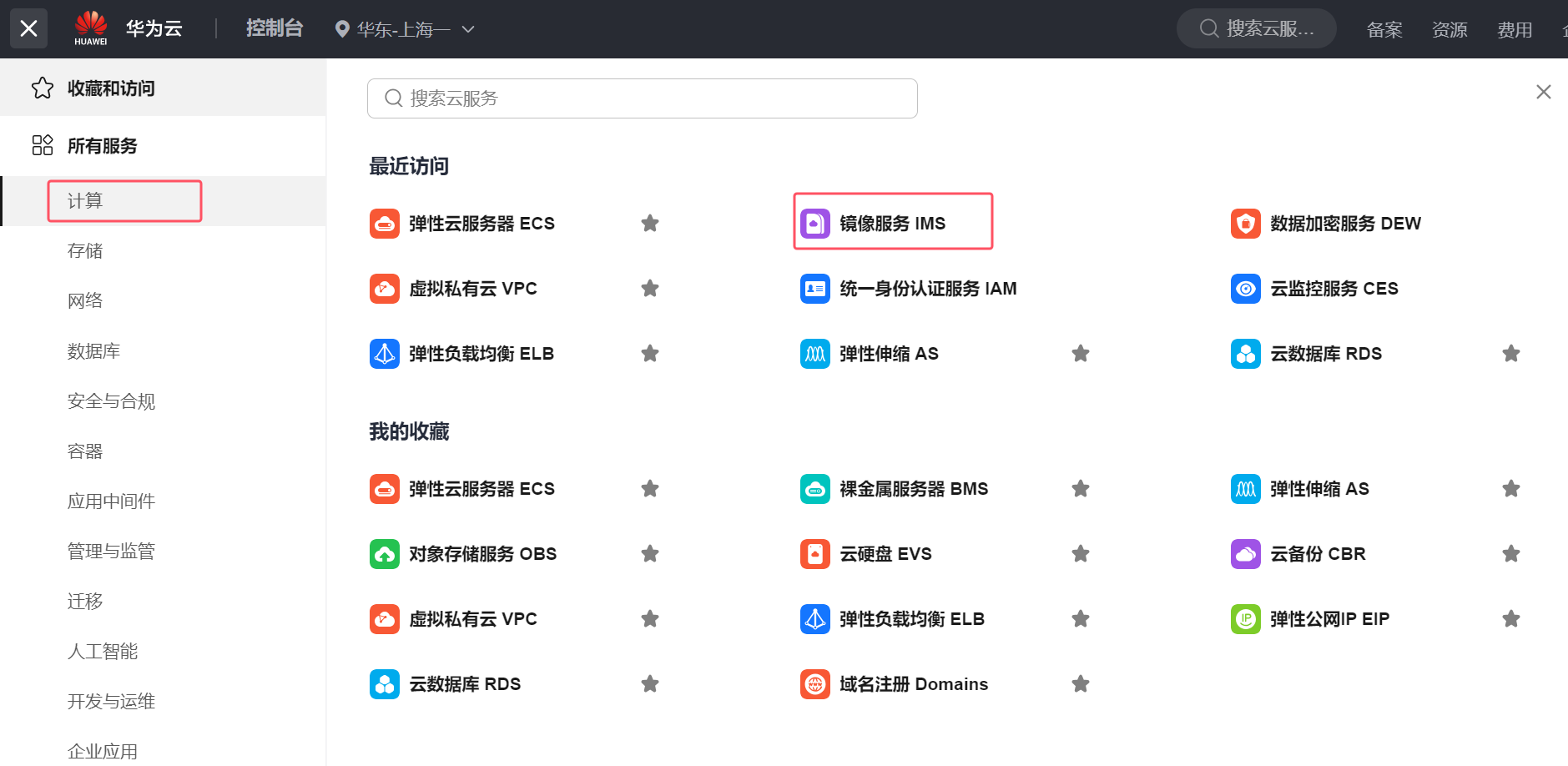Close the menu with top-left X button
The width and height of the screenshot is (1568, 766).
(28, 28)
